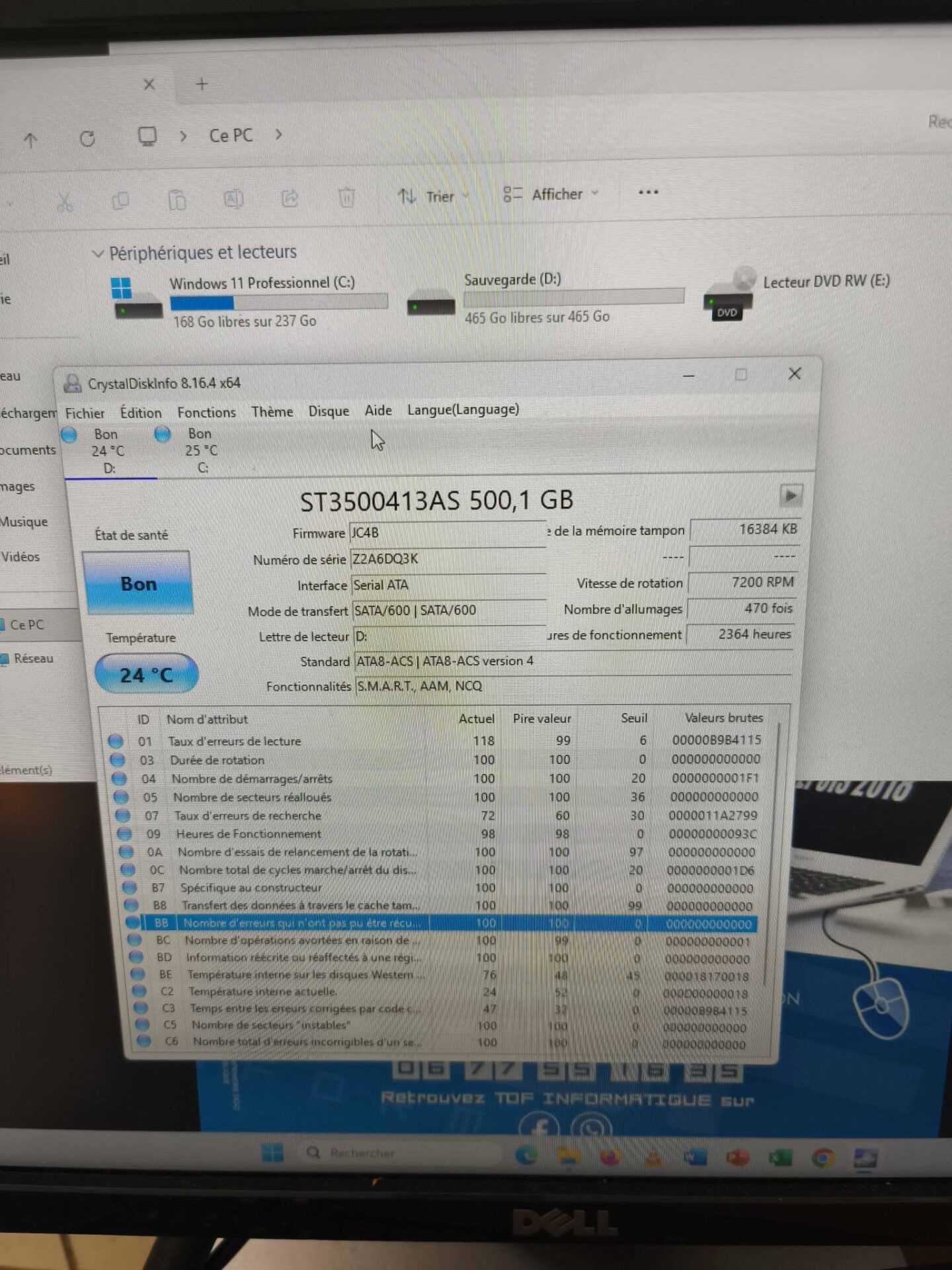Open the Trier sort dropdown

point(433,196)
